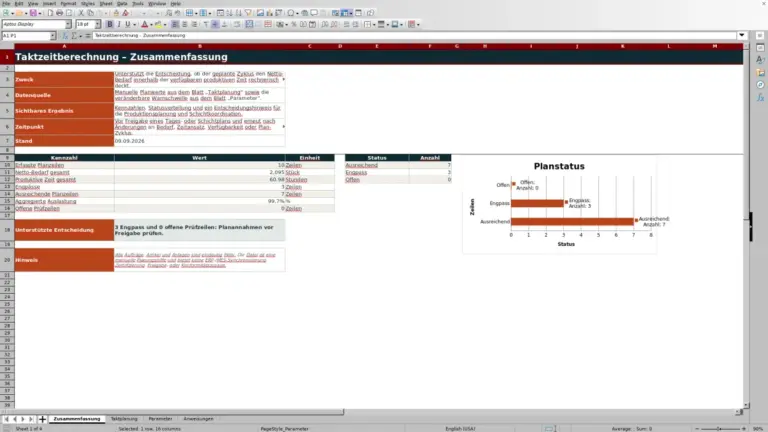Click the Save document icon
The image size is (768, 432).
(x=33, y=13)
